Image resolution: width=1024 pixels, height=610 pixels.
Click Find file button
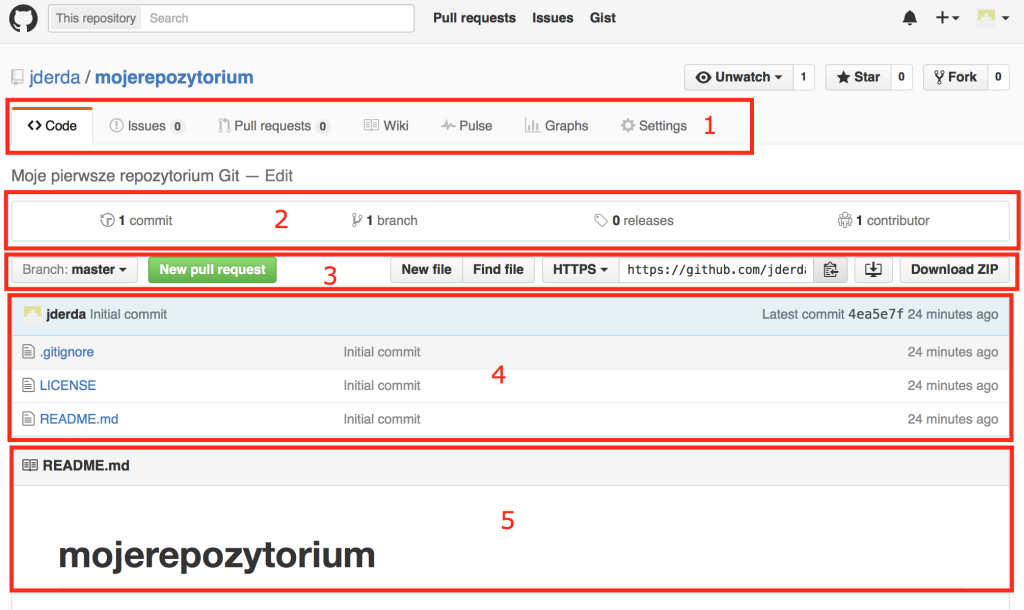click(x=498, y=269)
